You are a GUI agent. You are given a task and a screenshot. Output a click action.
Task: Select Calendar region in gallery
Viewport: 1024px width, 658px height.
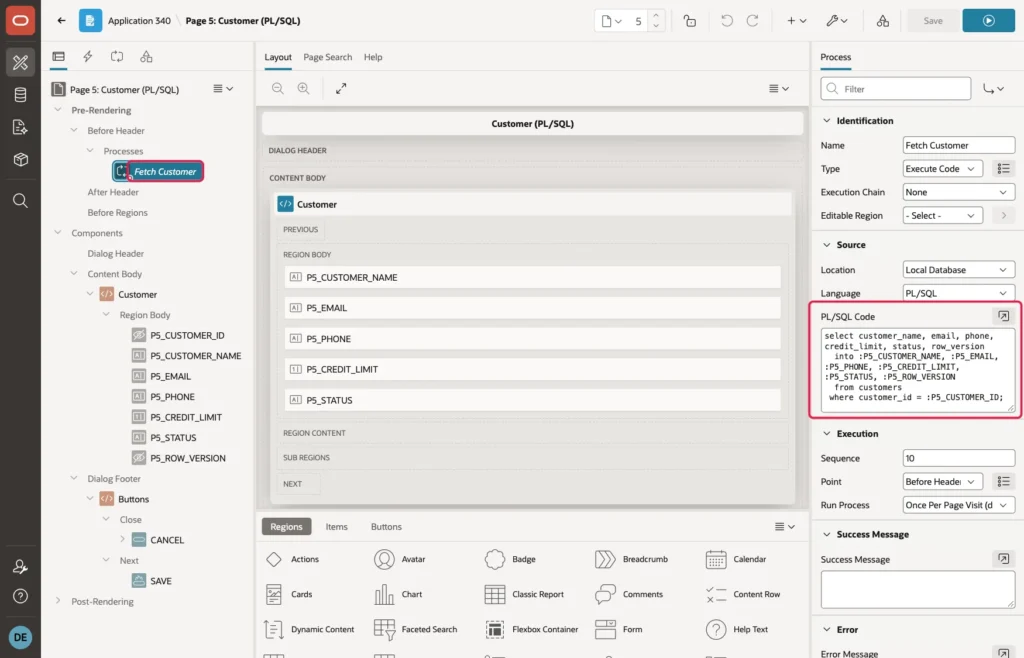[736, 559]
